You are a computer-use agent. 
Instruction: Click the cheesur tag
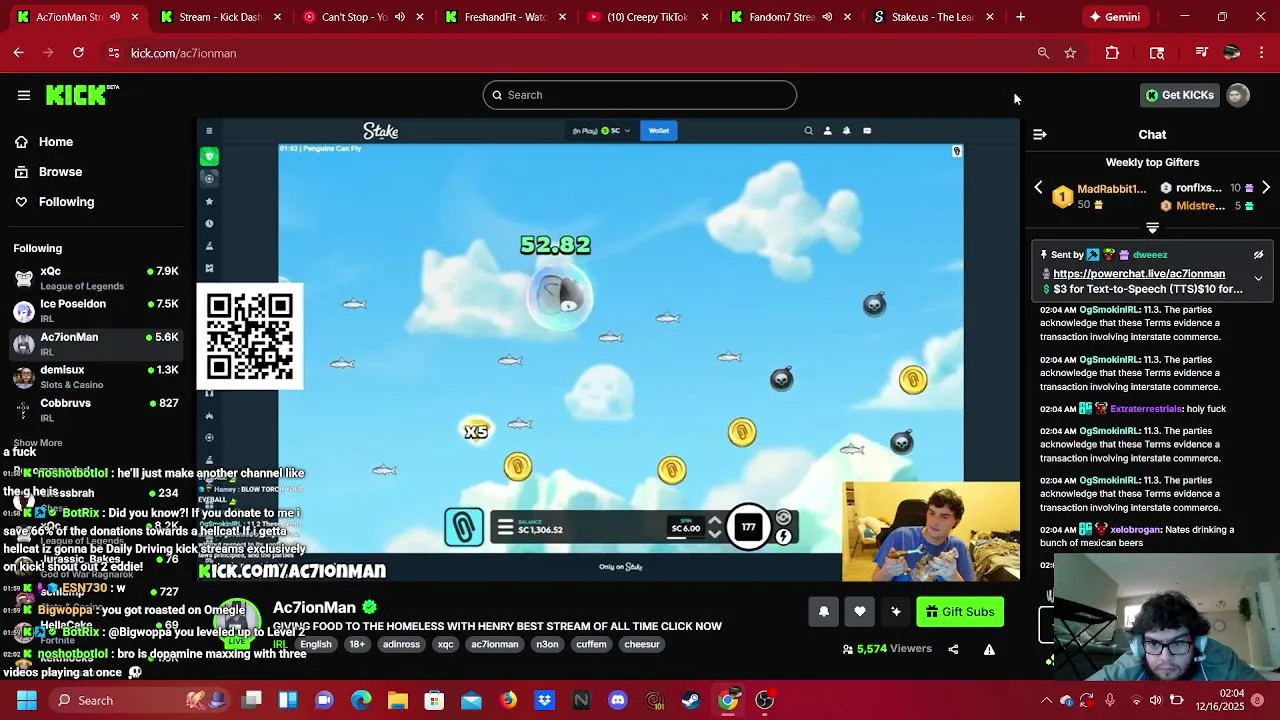tap(642, 645)
